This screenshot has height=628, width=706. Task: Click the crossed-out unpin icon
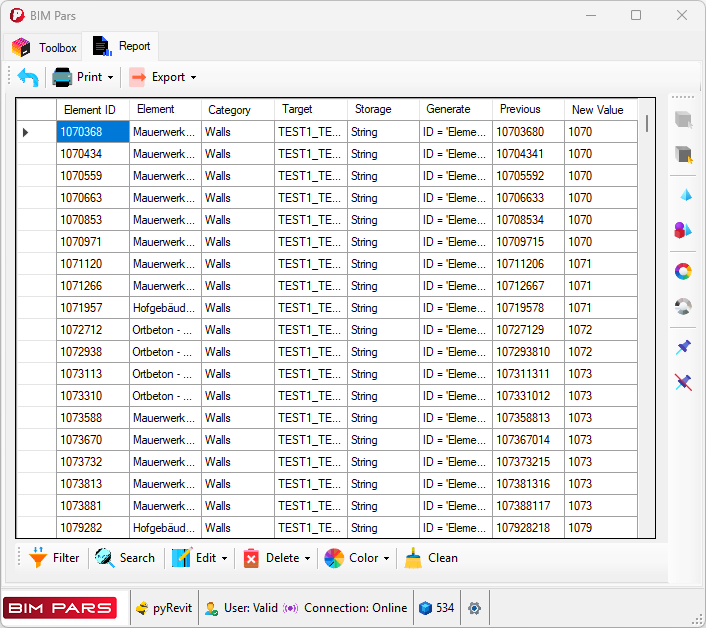[684, 382]
